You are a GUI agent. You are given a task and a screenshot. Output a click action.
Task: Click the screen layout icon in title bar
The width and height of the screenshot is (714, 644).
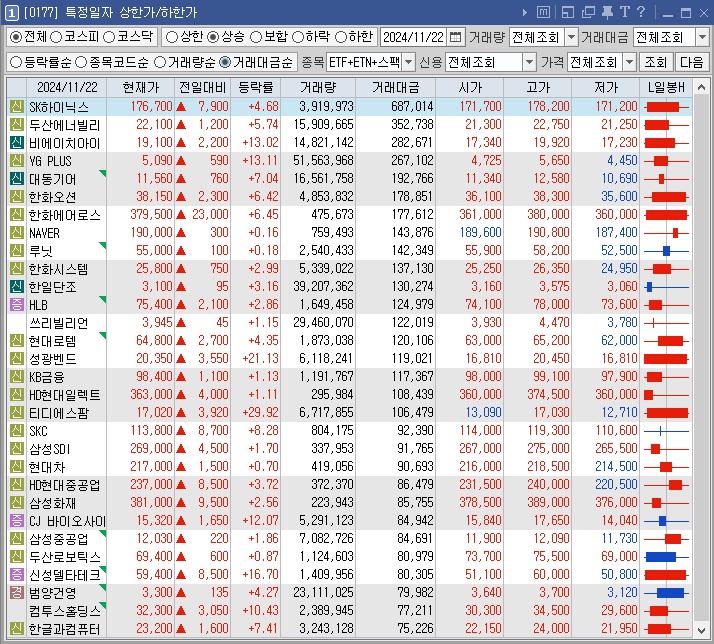point(568,12)
